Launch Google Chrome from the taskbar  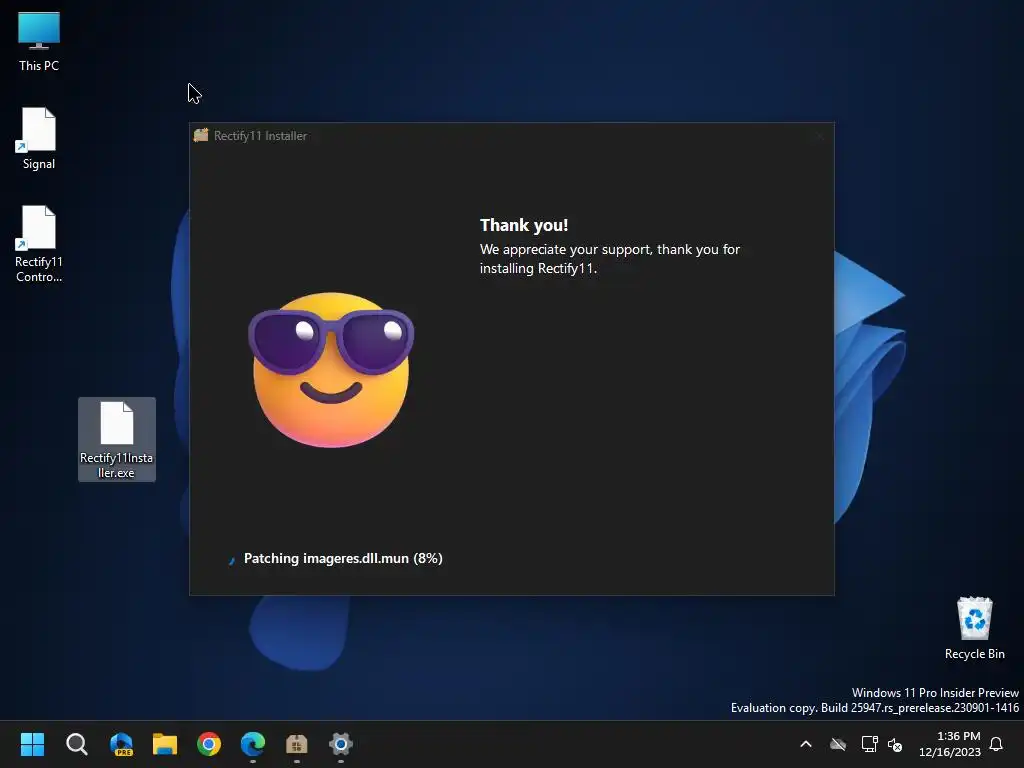(209, 744)
